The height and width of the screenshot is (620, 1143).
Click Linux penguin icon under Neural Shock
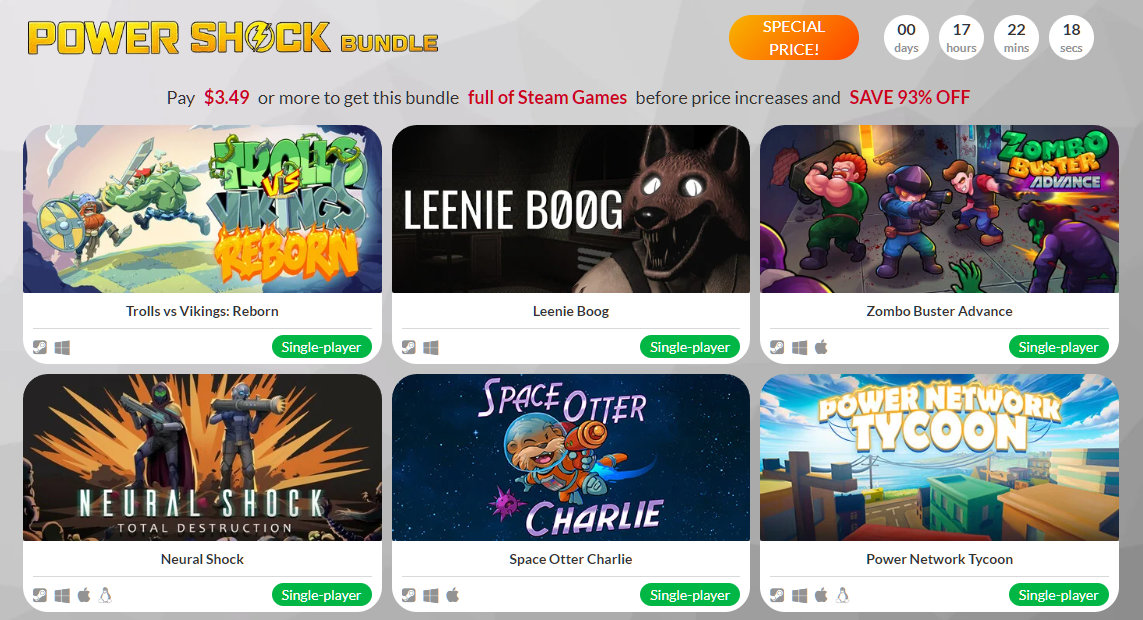[105, 595]
